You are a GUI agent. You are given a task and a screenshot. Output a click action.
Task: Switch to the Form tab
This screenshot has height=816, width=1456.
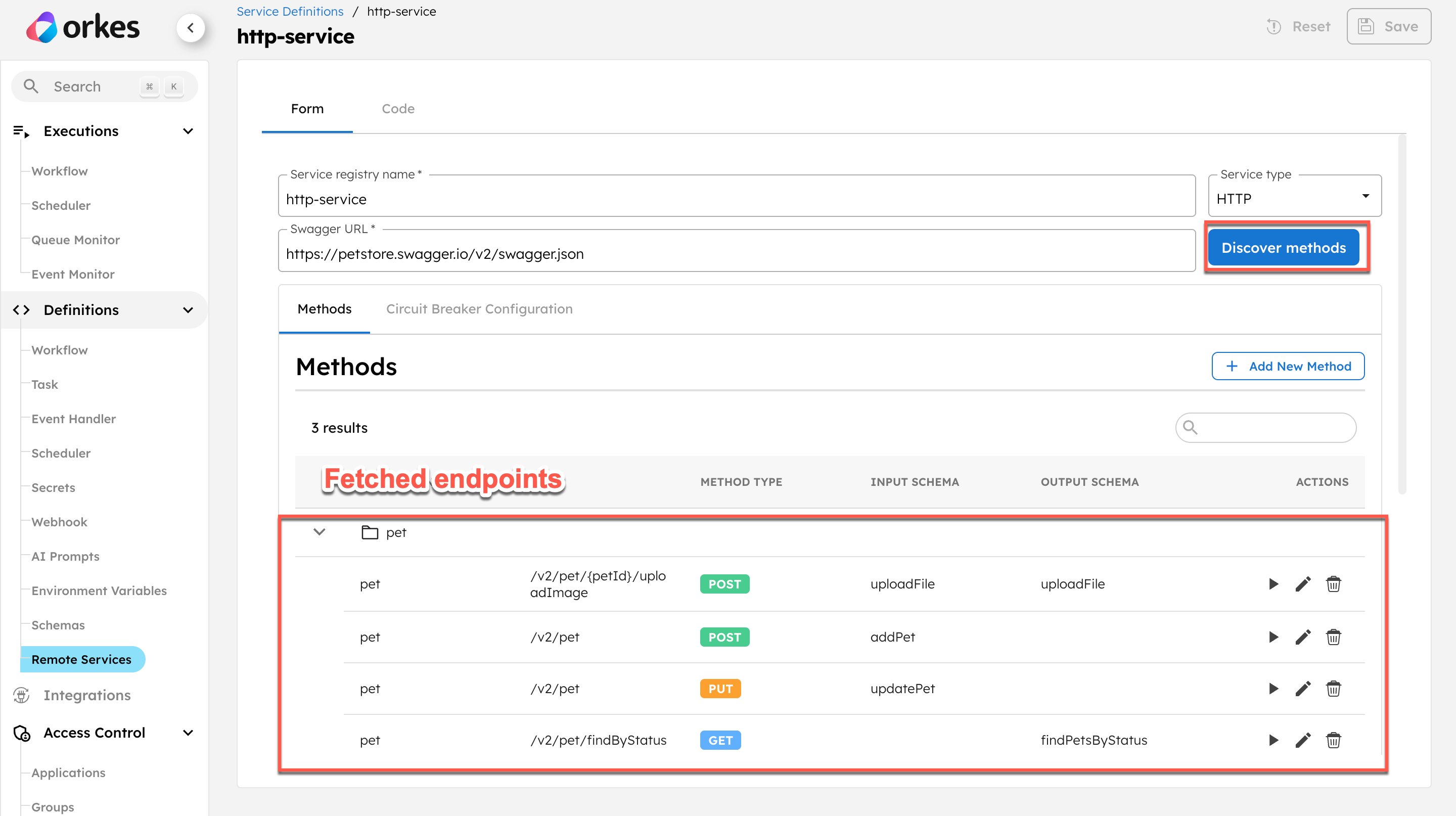[307, 109]
